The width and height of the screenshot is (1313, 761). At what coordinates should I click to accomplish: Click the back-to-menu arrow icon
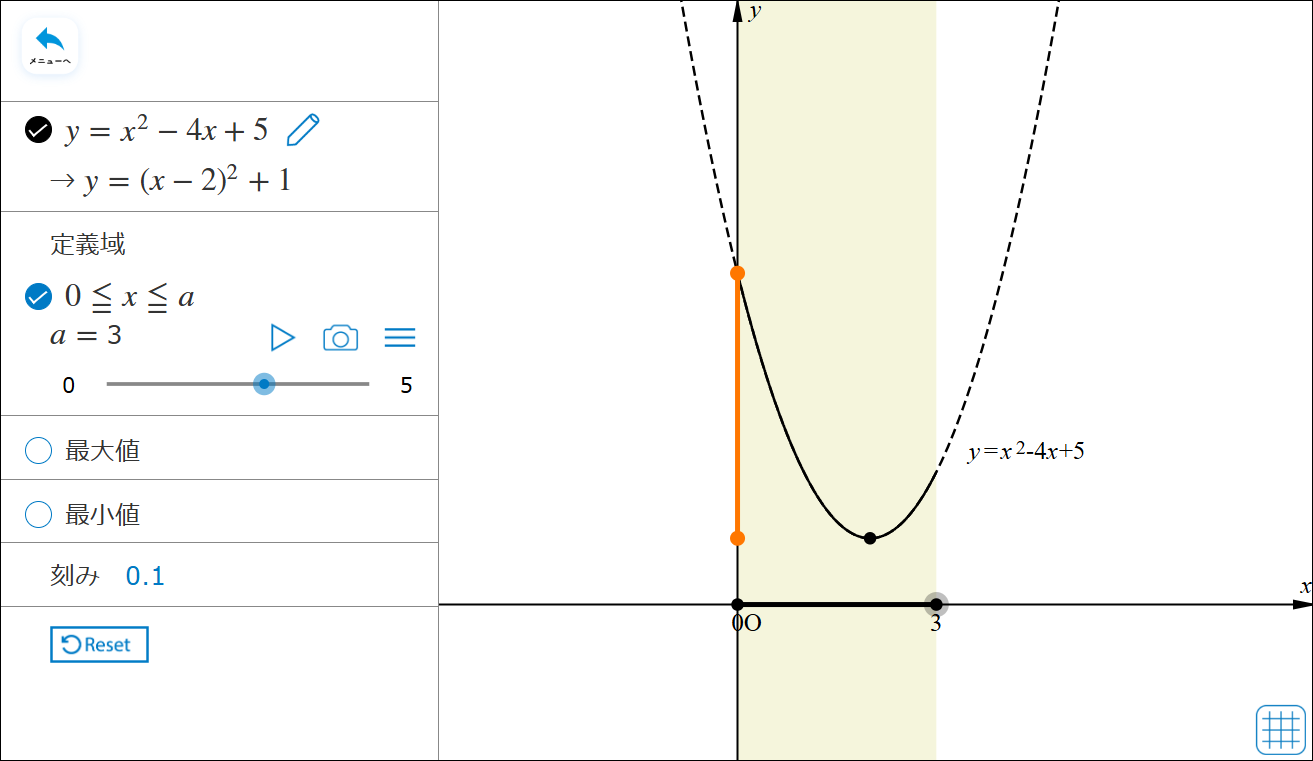click(50, 45)
